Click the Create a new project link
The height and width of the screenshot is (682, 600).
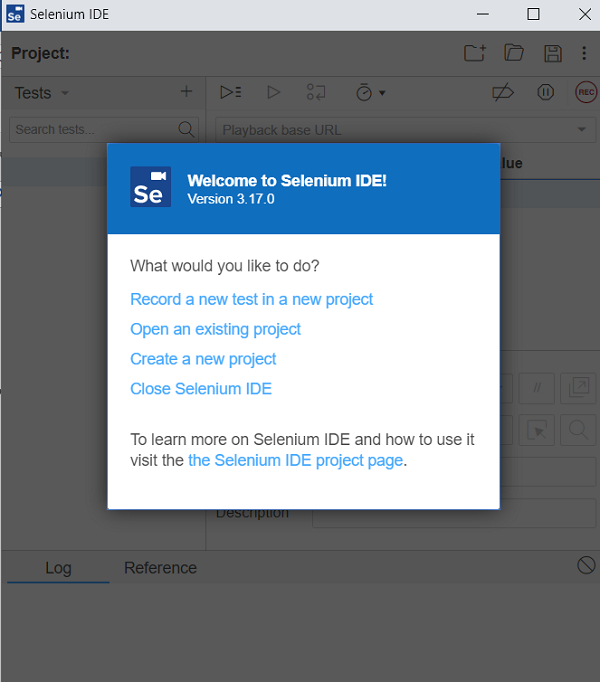(203, 359)
